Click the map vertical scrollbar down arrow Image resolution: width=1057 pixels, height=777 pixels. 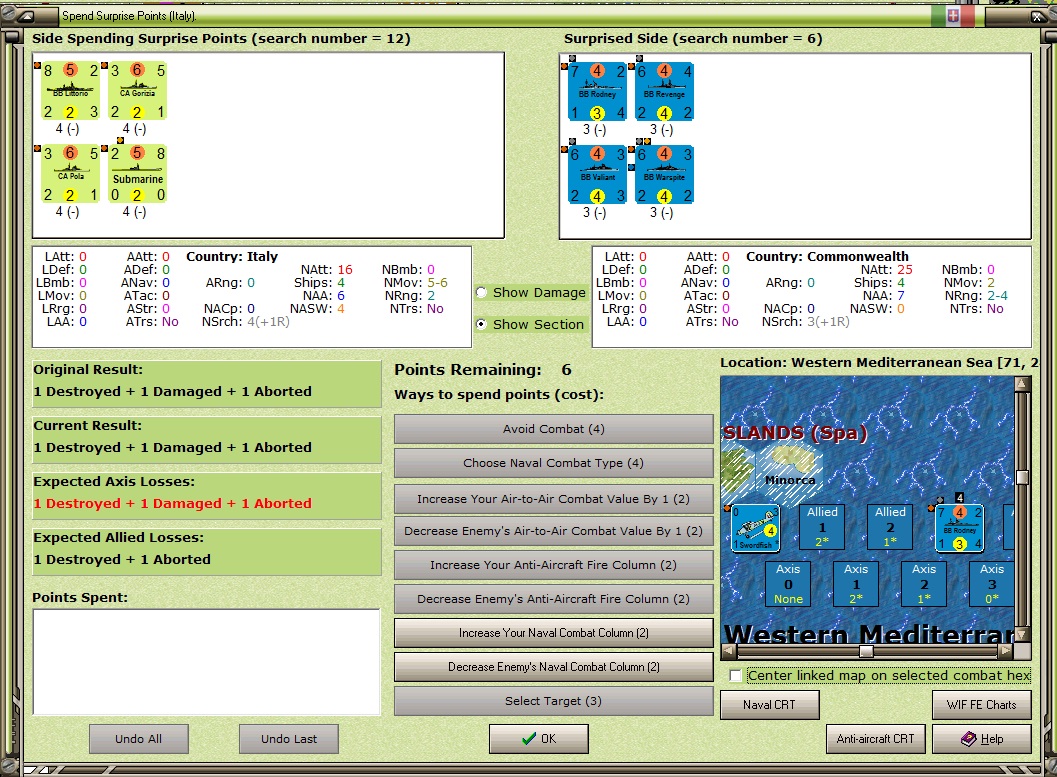pos(1023,634)
